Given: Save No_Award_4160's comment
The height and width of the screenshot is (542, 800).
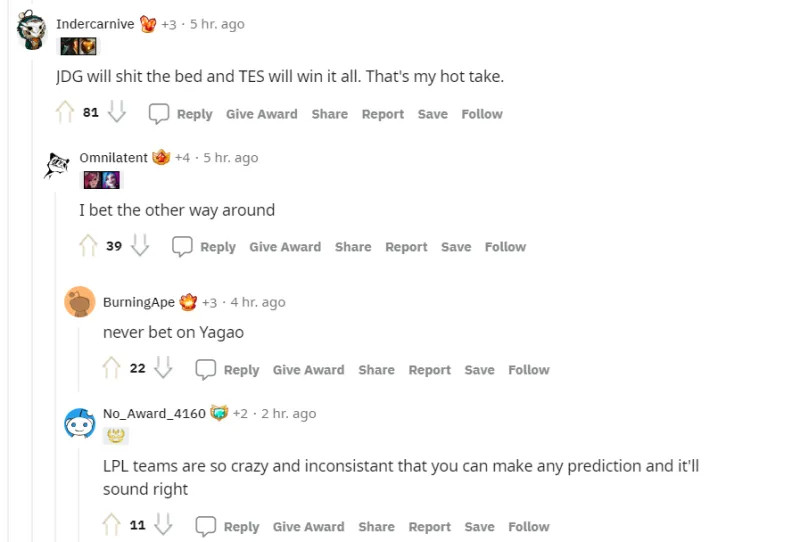Looking at the screenshot, I should coord(479,527).
